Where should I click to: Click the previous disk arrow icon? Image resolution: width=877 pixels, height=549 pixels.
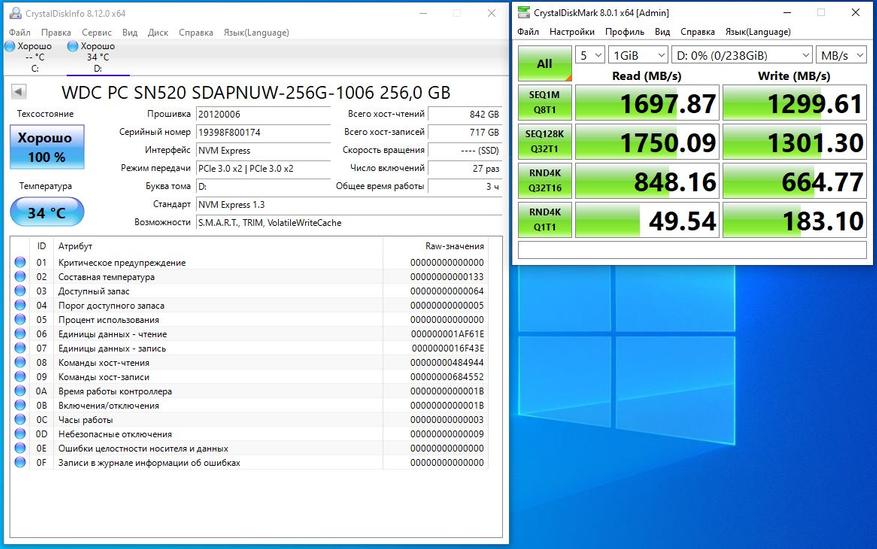[x=18, y=91]
